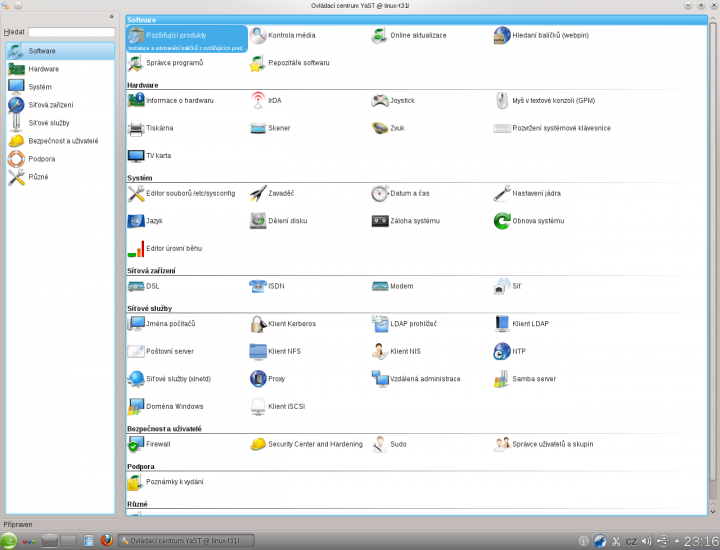This screenshot has height=550, width=720.
Task: Click the taskbar clock
Action: tap(701, 542)
